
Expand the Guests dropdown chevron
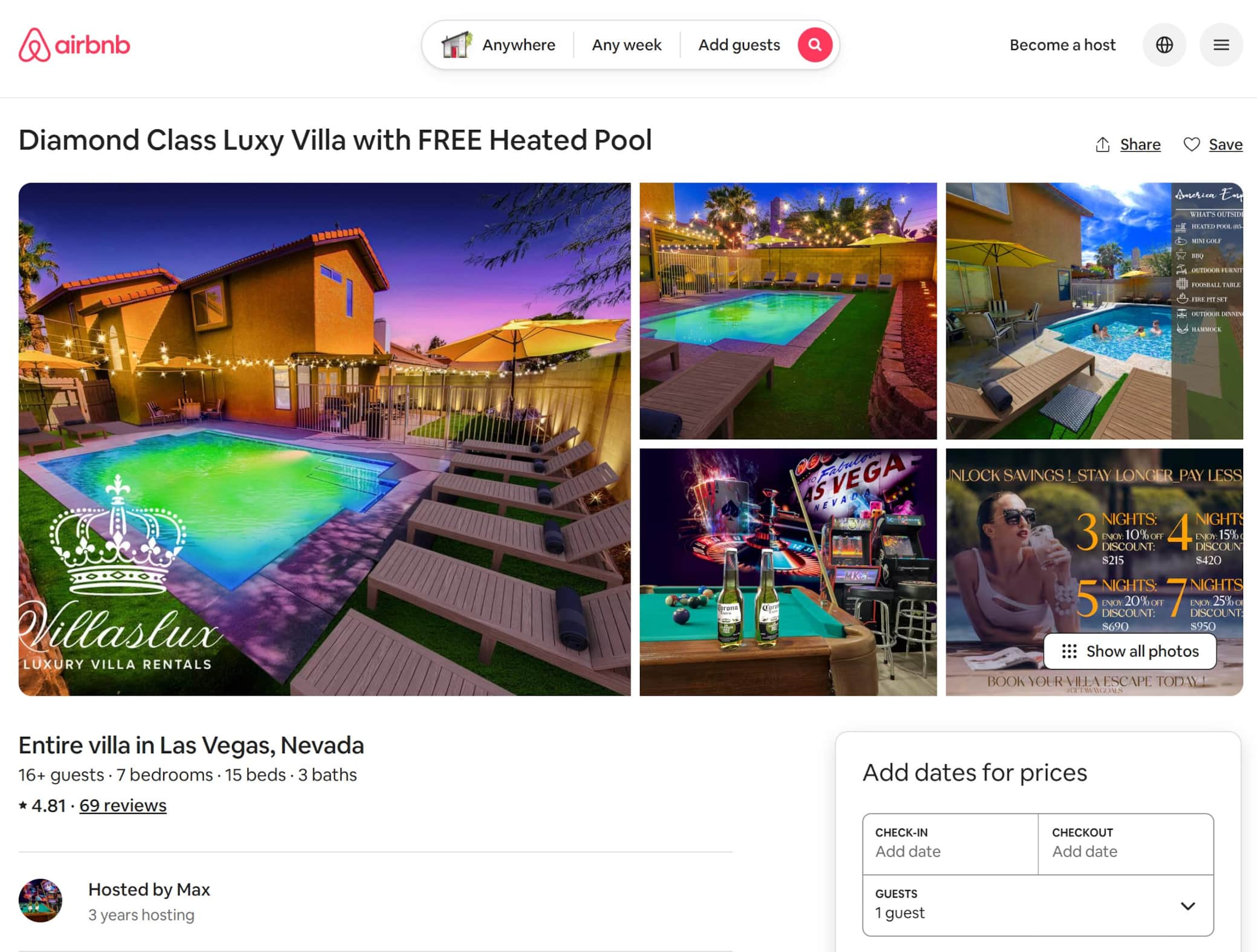[x=1188, y=905]
